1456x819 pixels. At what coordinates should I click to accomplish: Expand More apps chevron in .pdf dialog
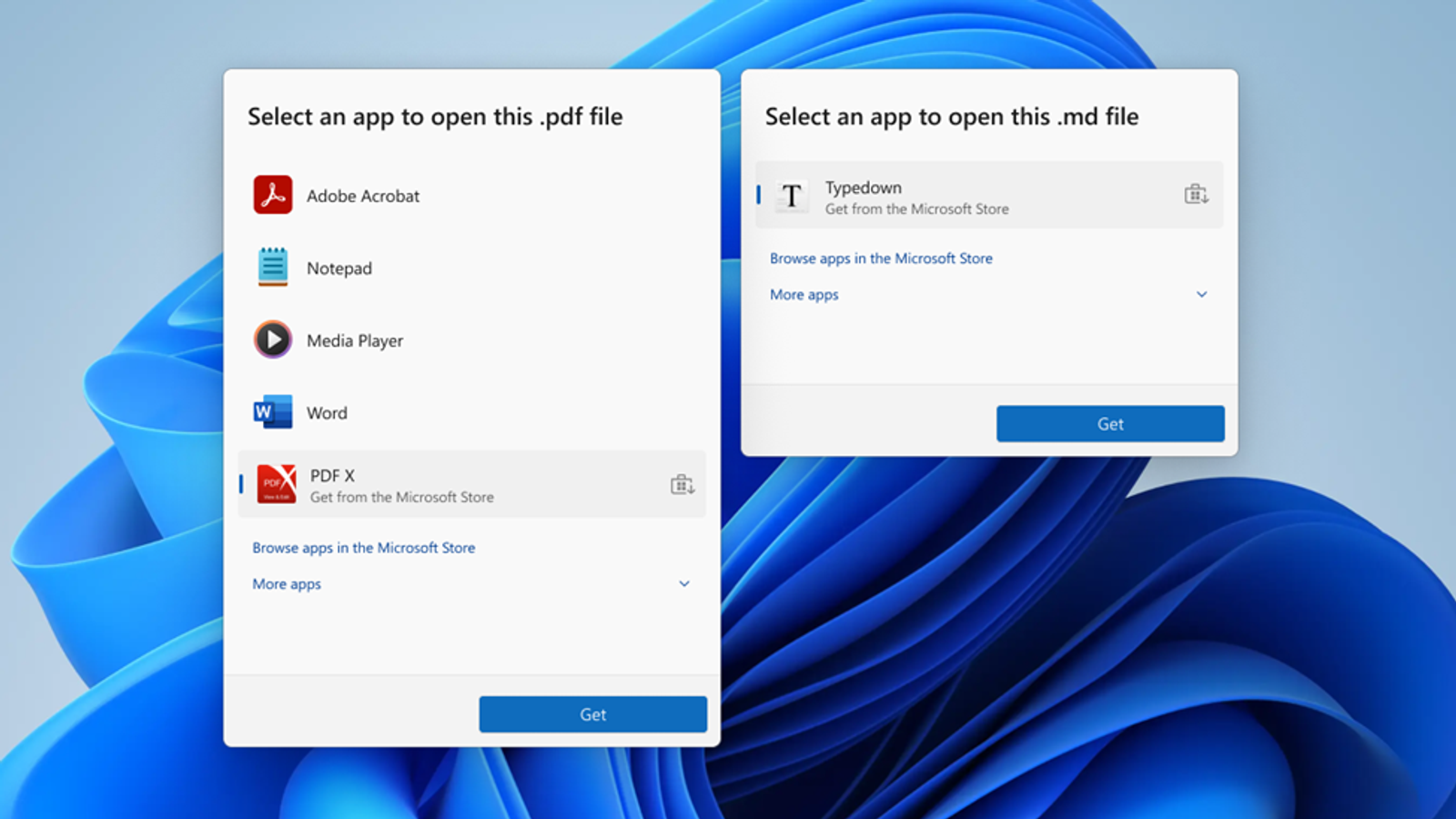coord(684,584)
